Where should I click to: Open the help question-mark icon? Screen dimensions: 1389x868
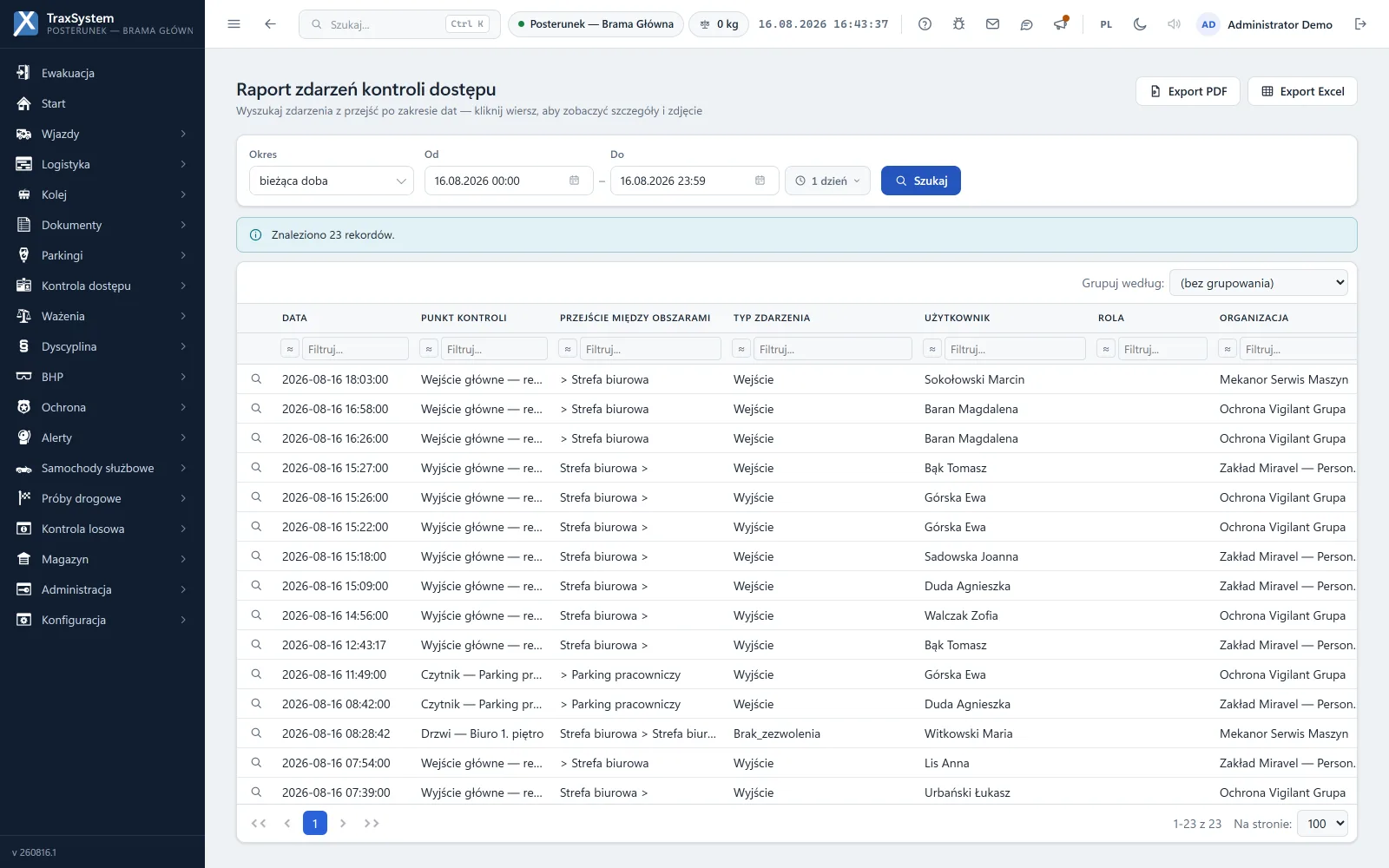pos(925,24)
